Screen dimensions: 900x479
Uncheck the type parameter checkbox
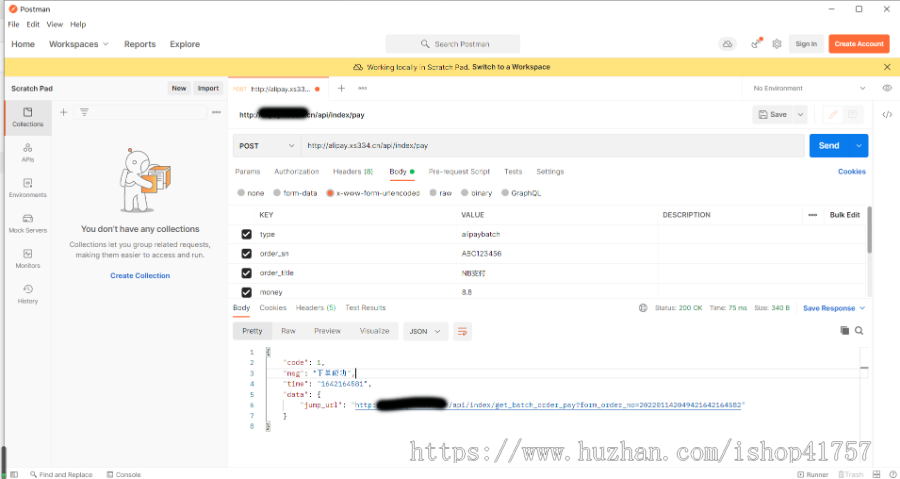247,235
